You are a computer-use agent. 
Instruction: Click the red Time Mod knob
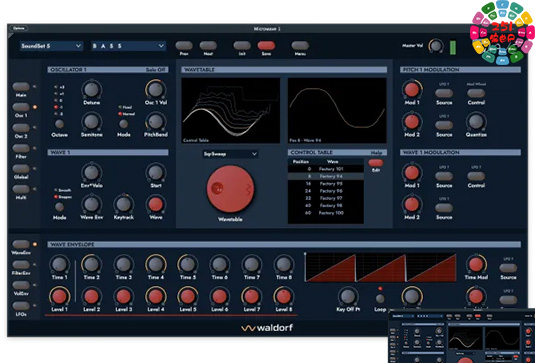[x=476, y=264]
